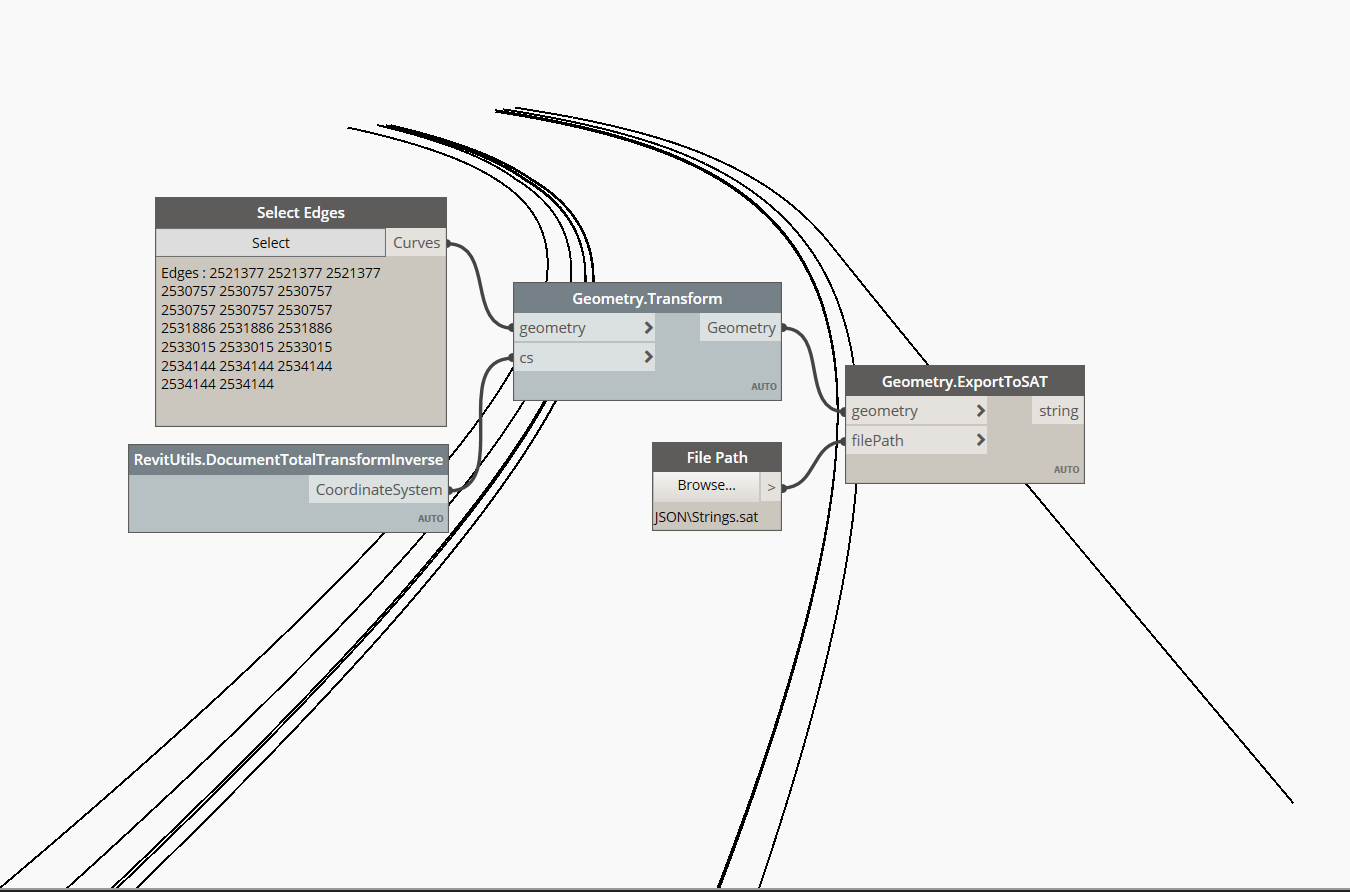Click the output port of the File Path node
1350x892 pixels.
(x=781, y=487)
